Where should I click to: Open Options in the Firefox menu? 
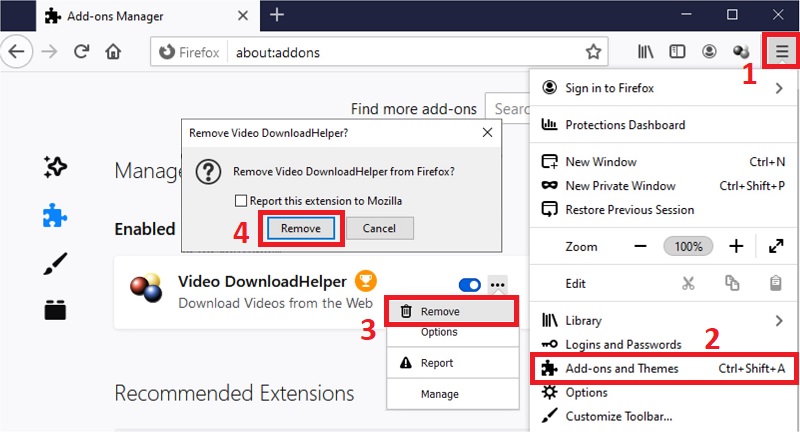(664, 392)
